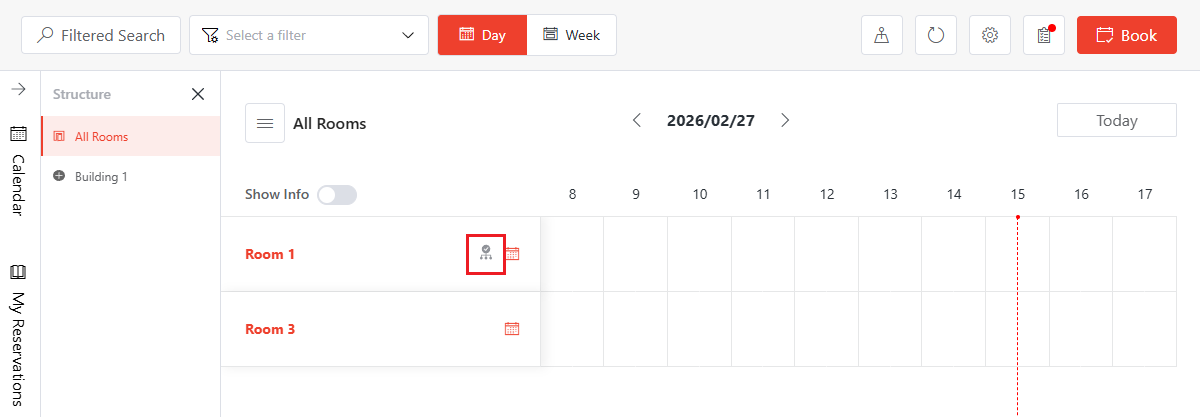Click the refresh icon
Image resolution: width=1200 pixels, height=417 pixels.
point(936,35)
